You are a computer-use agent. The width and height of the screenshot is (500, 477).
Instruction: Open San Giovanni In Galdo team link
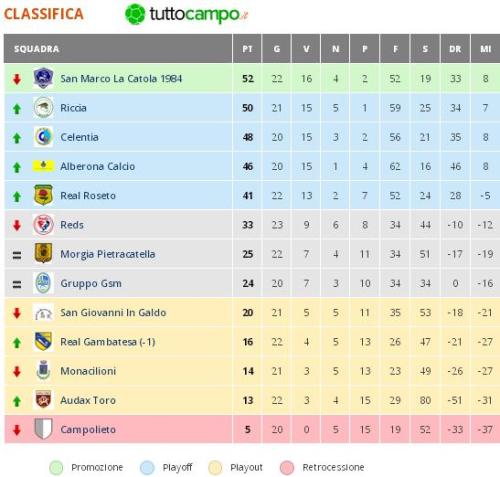coord(113,313)
